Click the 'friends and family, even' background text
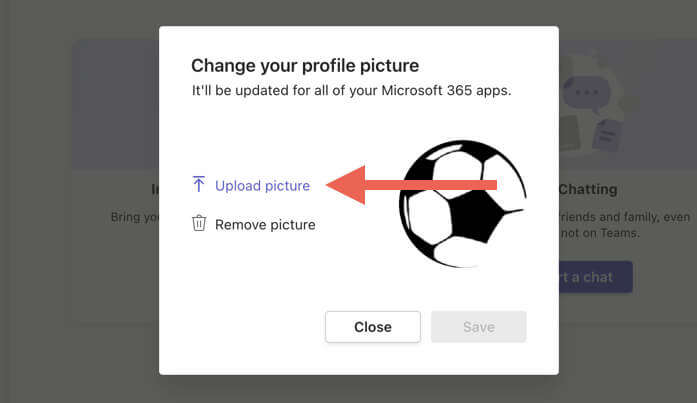The image size is (697, 403). [x=603, y=216]
